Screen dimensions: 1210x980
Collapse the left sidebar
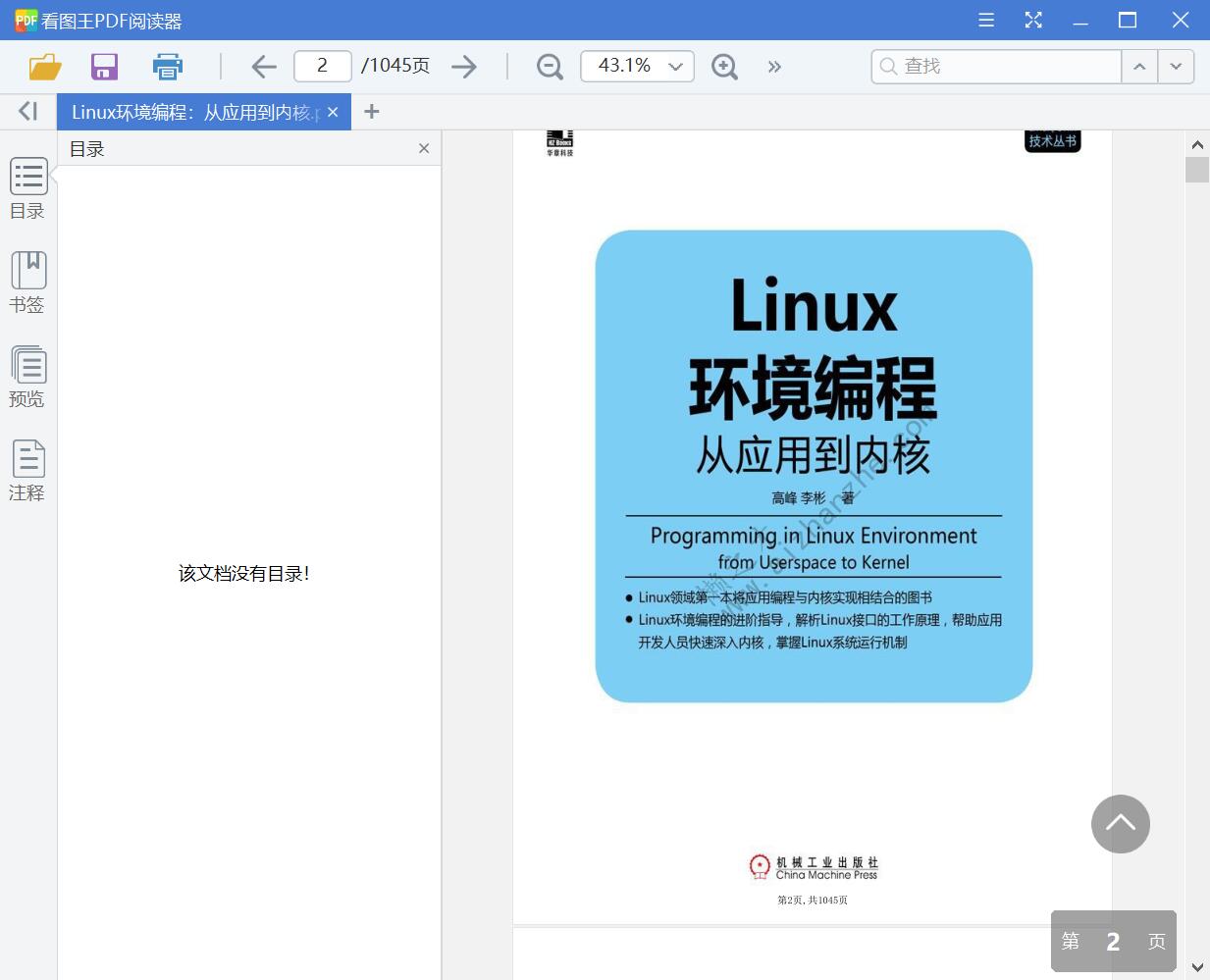[26, 111]
